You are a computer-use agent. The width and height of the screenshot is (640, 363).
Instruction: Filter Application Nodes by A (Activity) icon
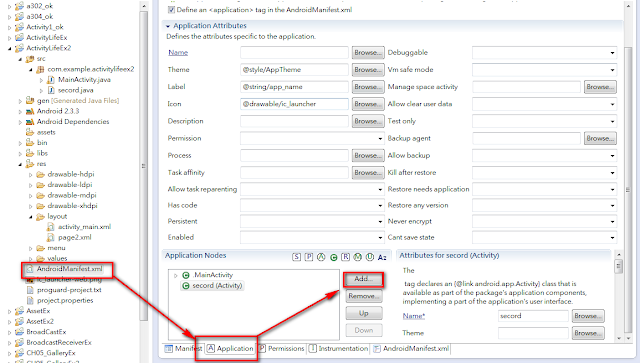pyautogui.click(x=321, y=257)
